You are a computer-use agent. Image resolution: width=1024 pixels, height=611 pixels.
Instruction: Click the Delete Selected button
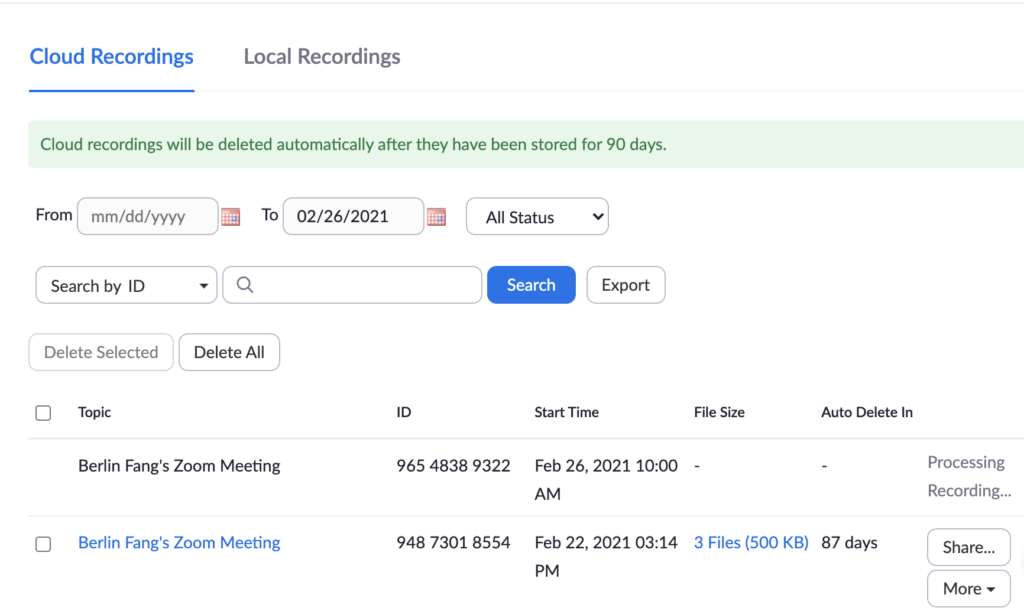pos(101,352)
